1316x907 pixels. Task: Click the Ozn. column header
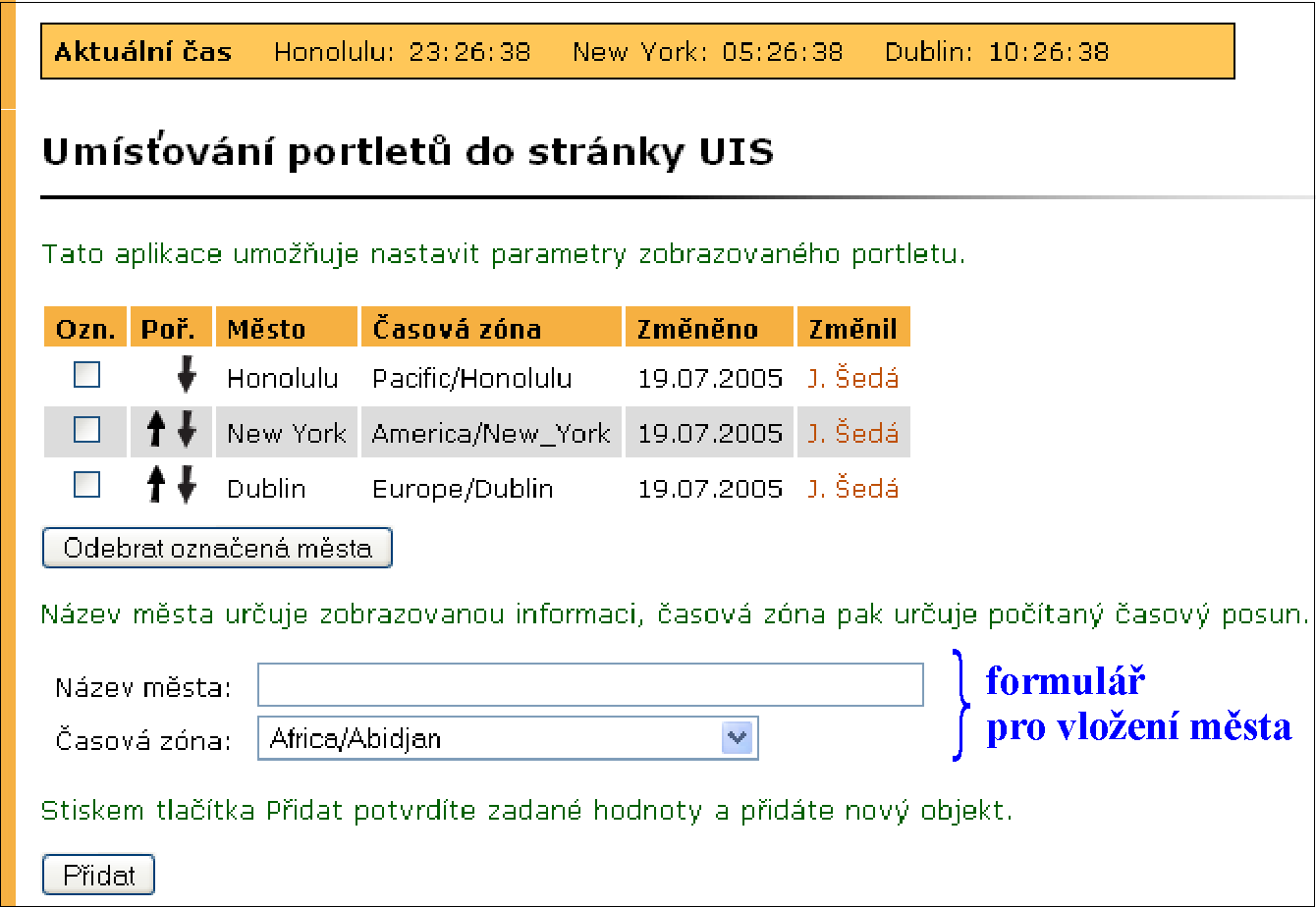[85, 327]
